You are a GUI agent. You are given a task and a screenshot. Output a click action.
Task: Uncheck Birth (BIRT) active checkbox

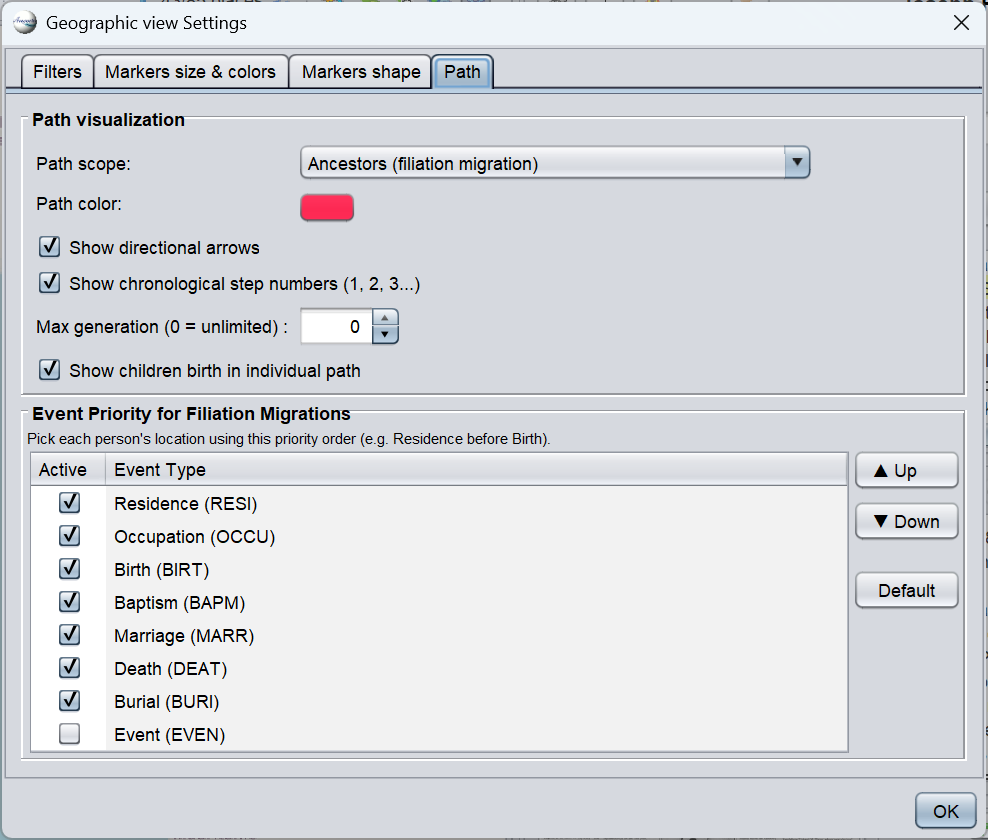tap(69, 569)
